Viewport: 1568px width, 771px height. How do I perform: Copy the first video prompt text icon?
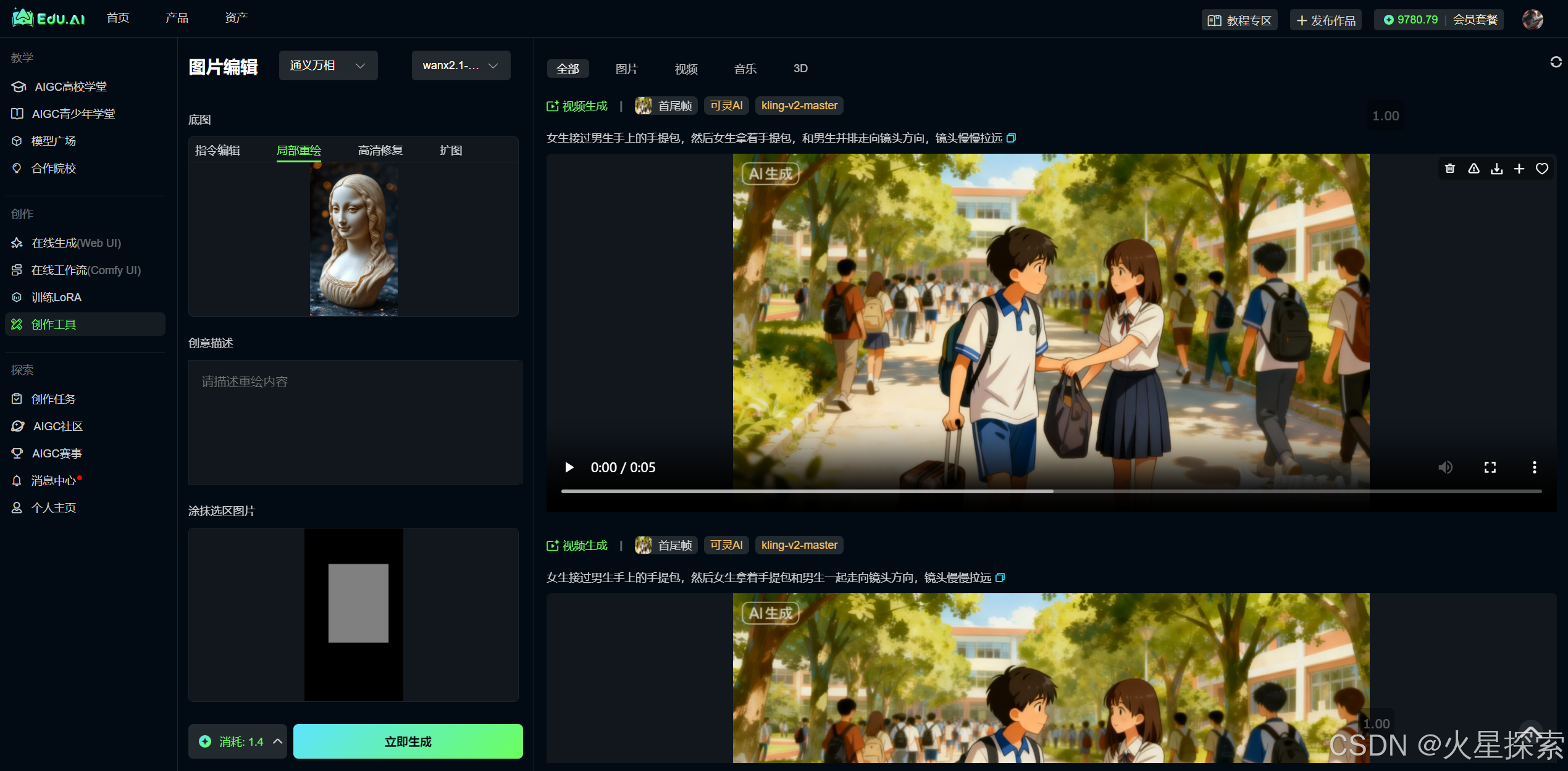tap(1011, 138)
